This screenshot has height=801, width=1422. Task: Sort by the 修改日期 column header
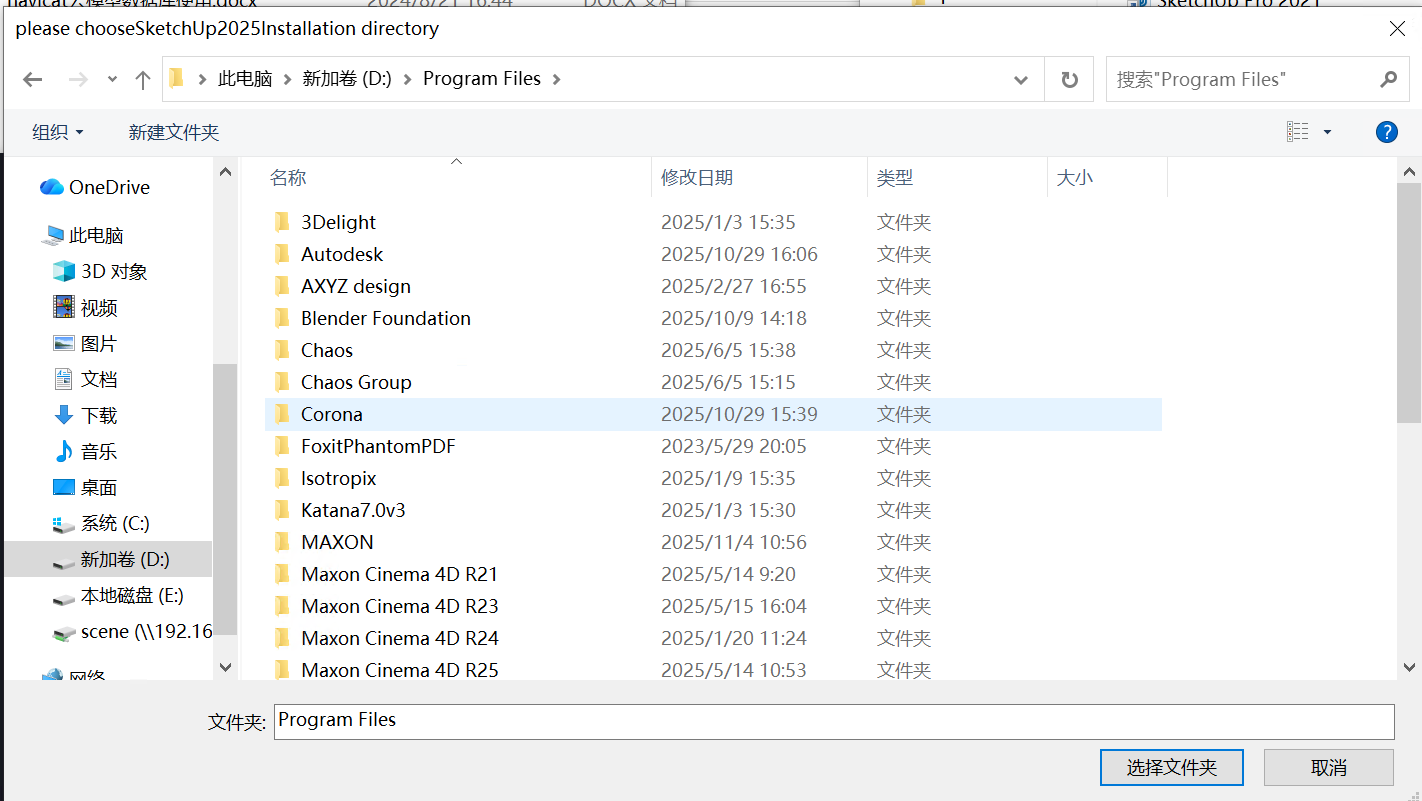click(x=760, y=177)
